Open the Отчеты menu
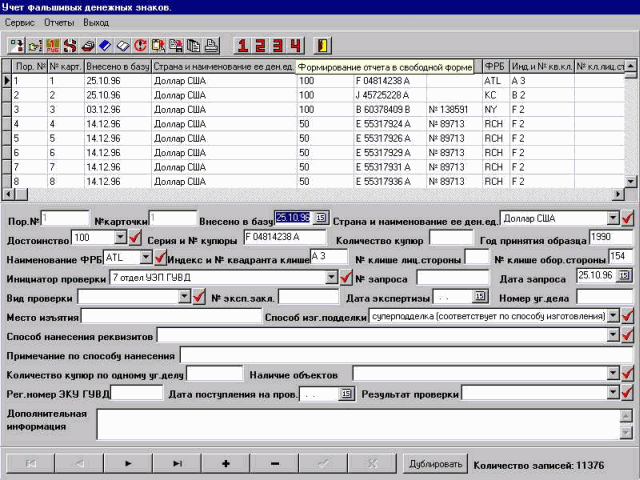 [x=59, y=22]
